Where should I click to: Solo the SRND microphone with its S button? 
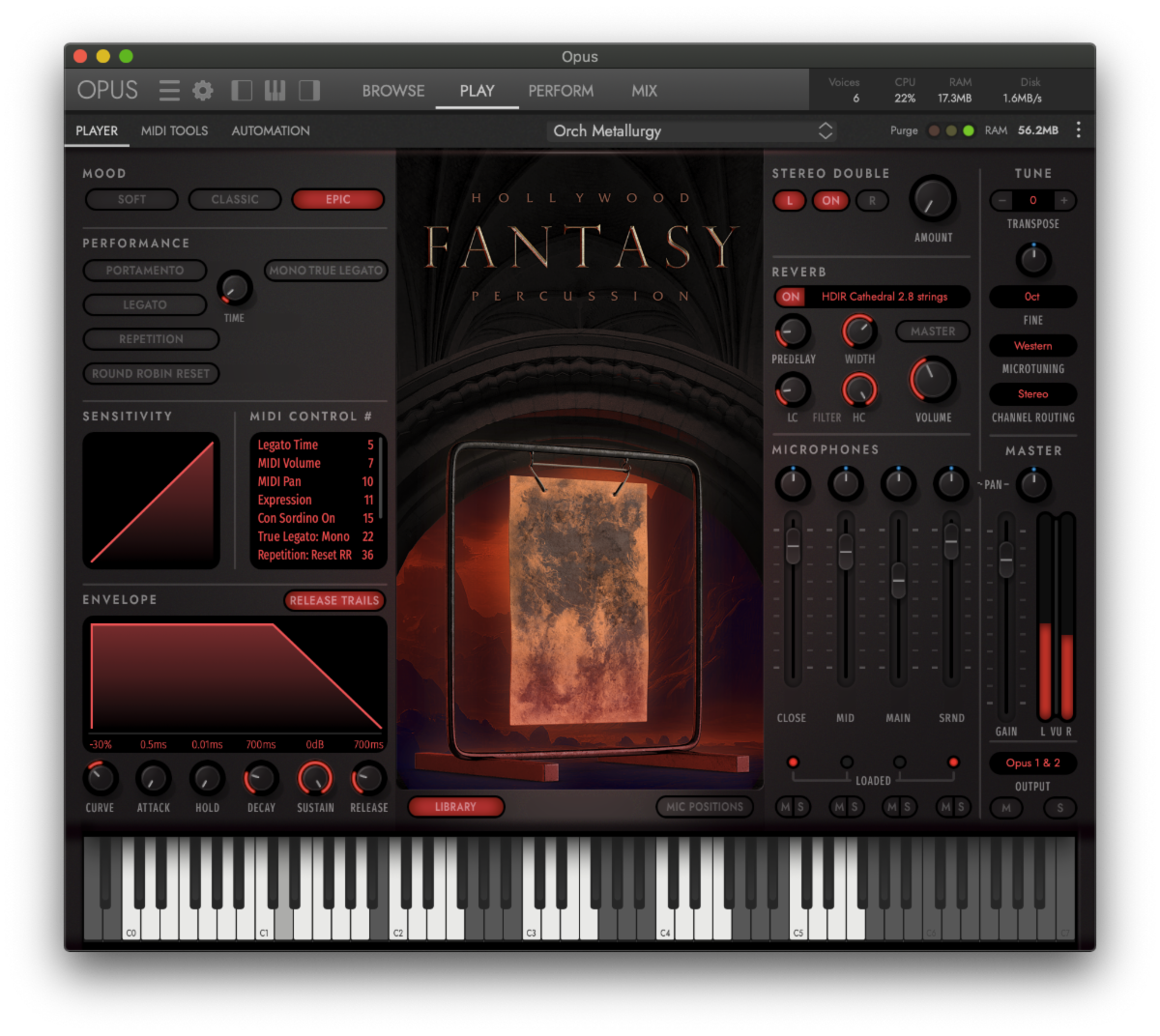[960, 807]
